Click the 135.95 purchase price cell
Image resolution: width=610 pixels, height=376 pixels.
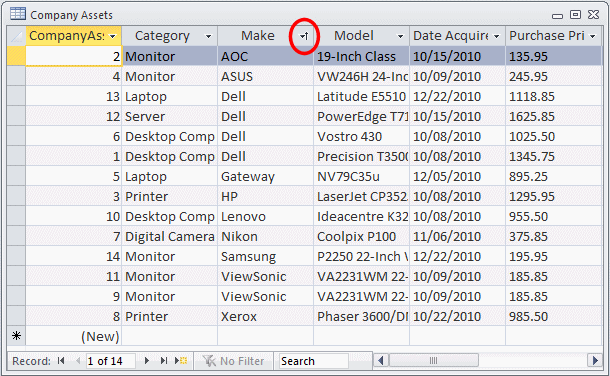point(554,56)
